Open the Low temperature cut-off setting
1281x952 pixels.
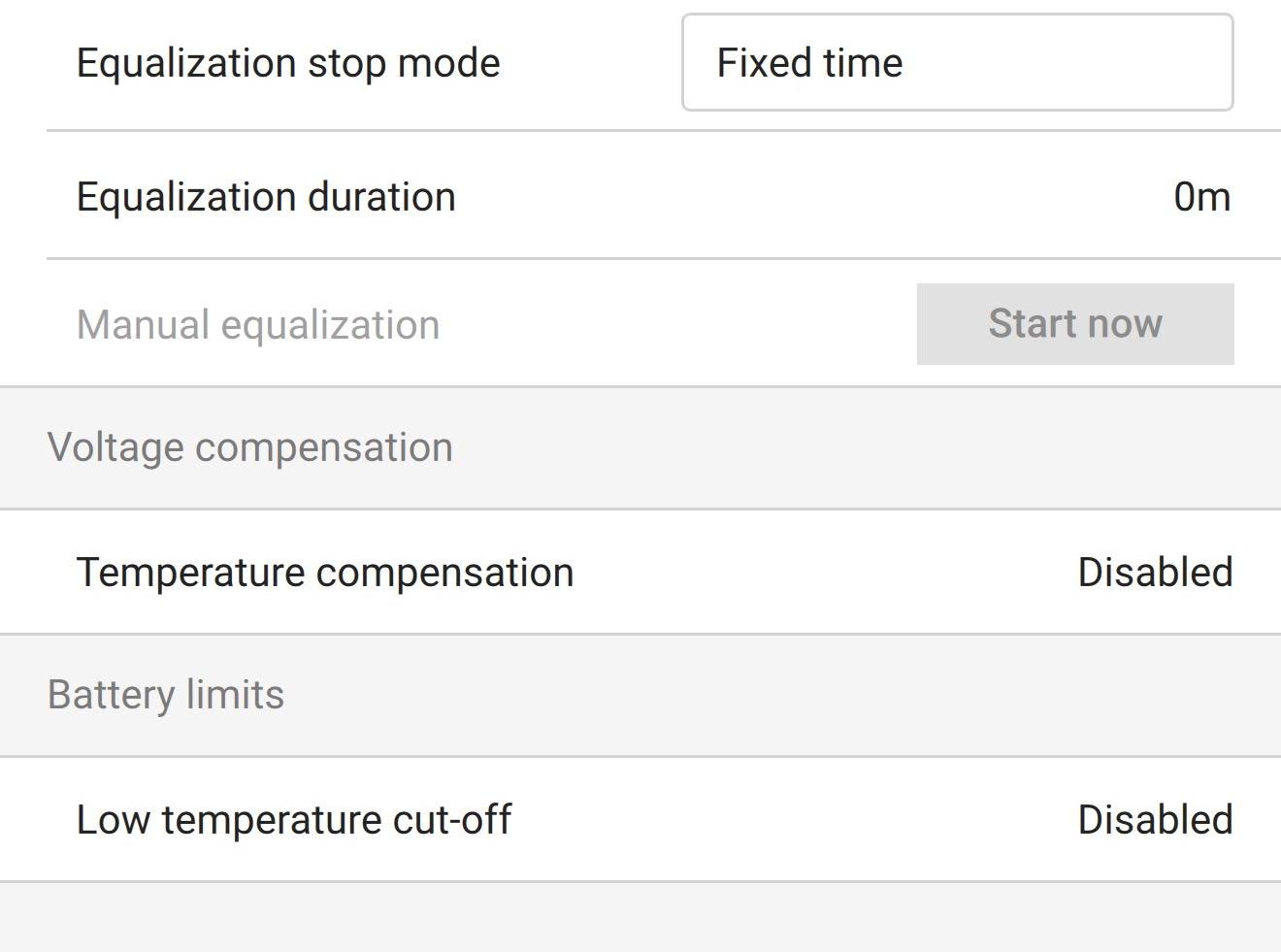(x=294, y=820)
